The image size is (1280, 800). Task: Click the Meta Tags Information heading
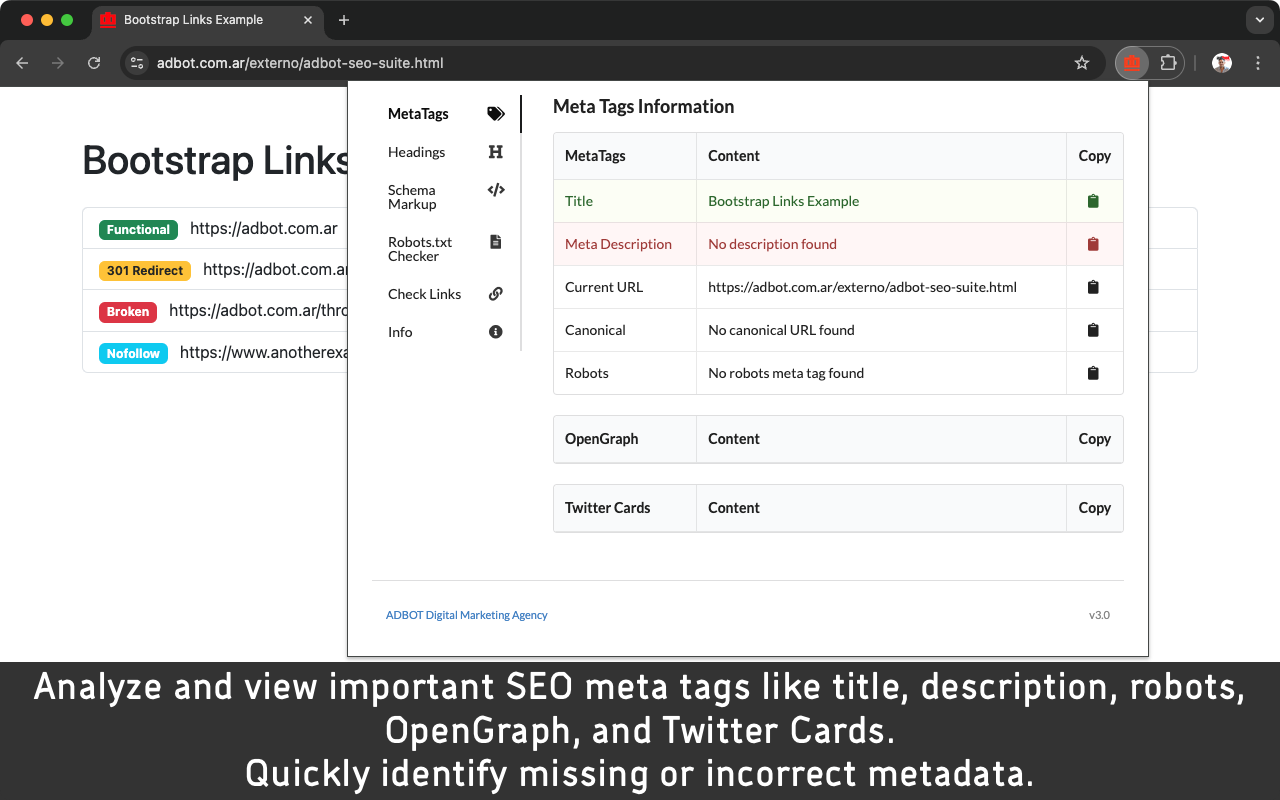coord(643,107)
